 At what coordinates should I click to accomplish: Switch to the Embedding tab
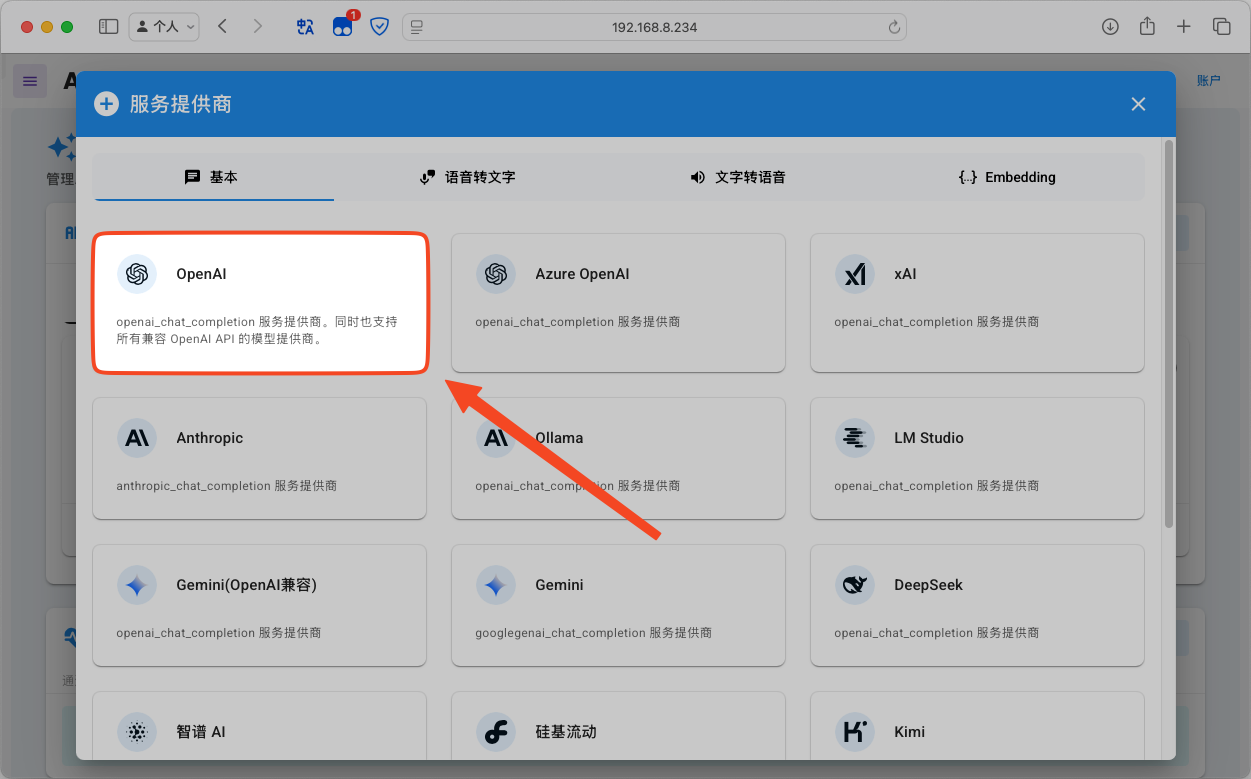click(1007, 177)
